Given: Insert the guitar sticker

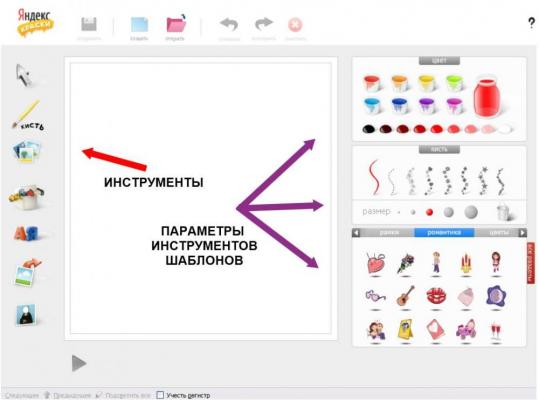Looking at the screenshot, I should (x=406, y=296).
